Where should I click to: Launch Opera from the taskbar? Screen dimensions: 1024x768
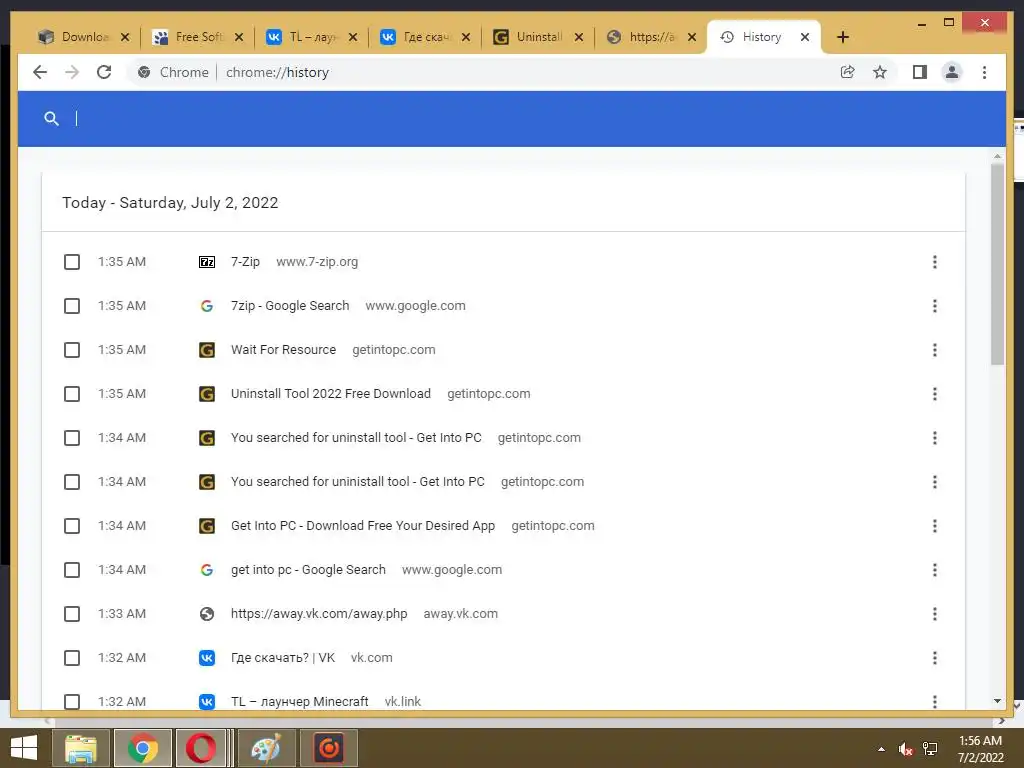pos(201,748)
